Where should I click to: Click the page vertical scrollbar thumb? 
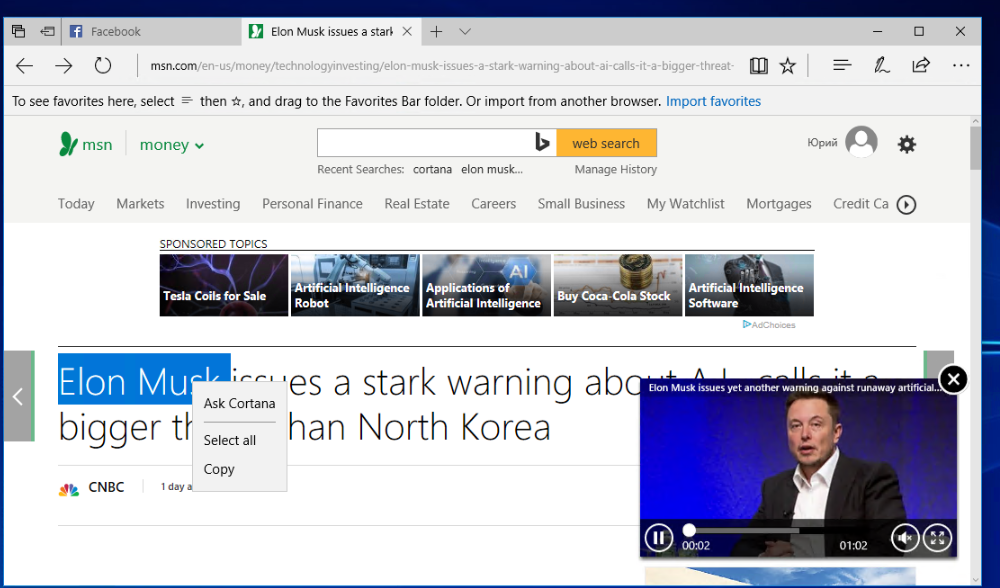point(975,148)
